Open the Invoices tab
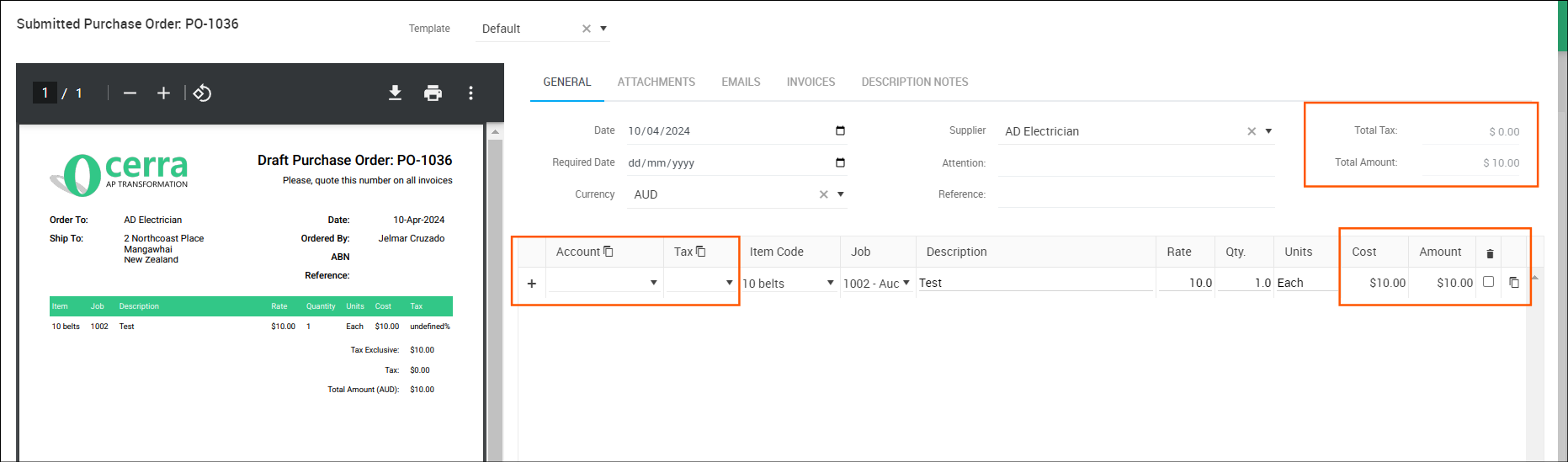1568x462 pixels. point(811,82)
